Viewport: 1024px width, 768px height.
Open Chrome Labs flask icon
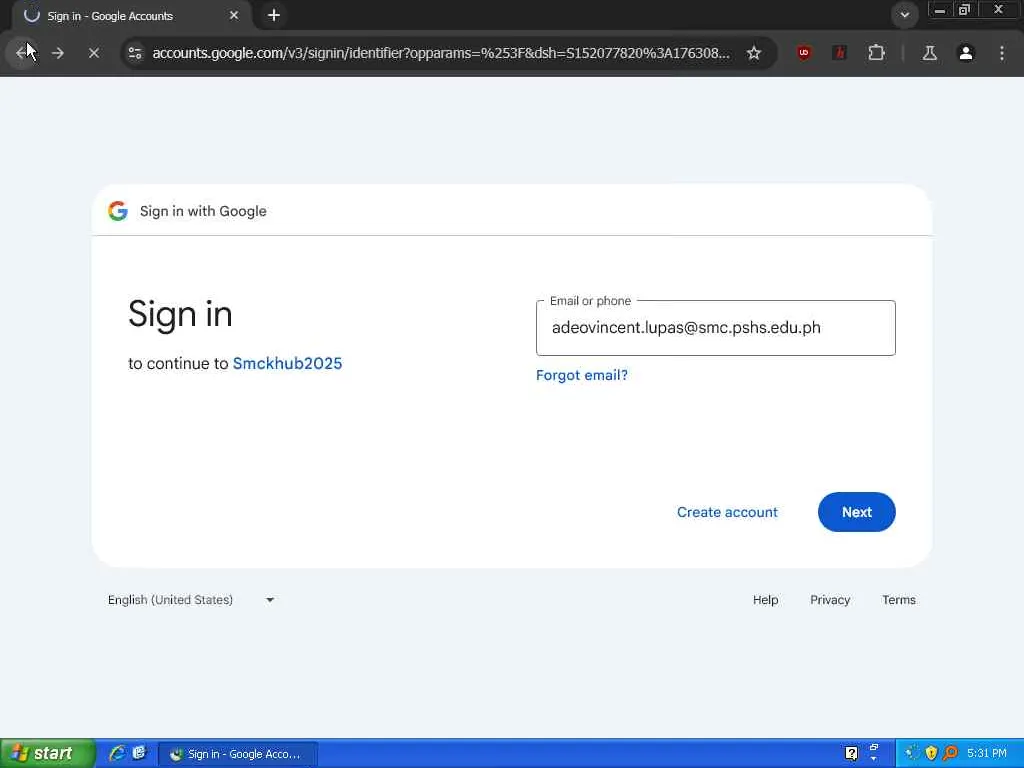tap(929, 53)
